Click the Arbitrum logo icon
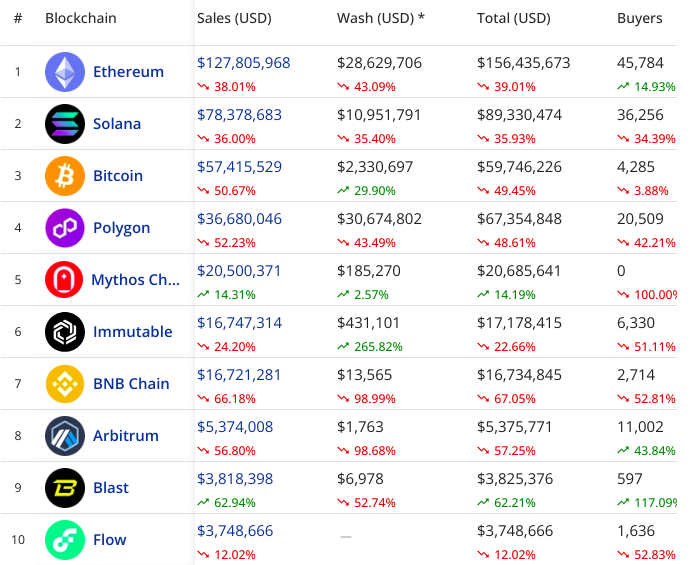Image resolution: width=692 pixels, height=565 pixels. 65,436
